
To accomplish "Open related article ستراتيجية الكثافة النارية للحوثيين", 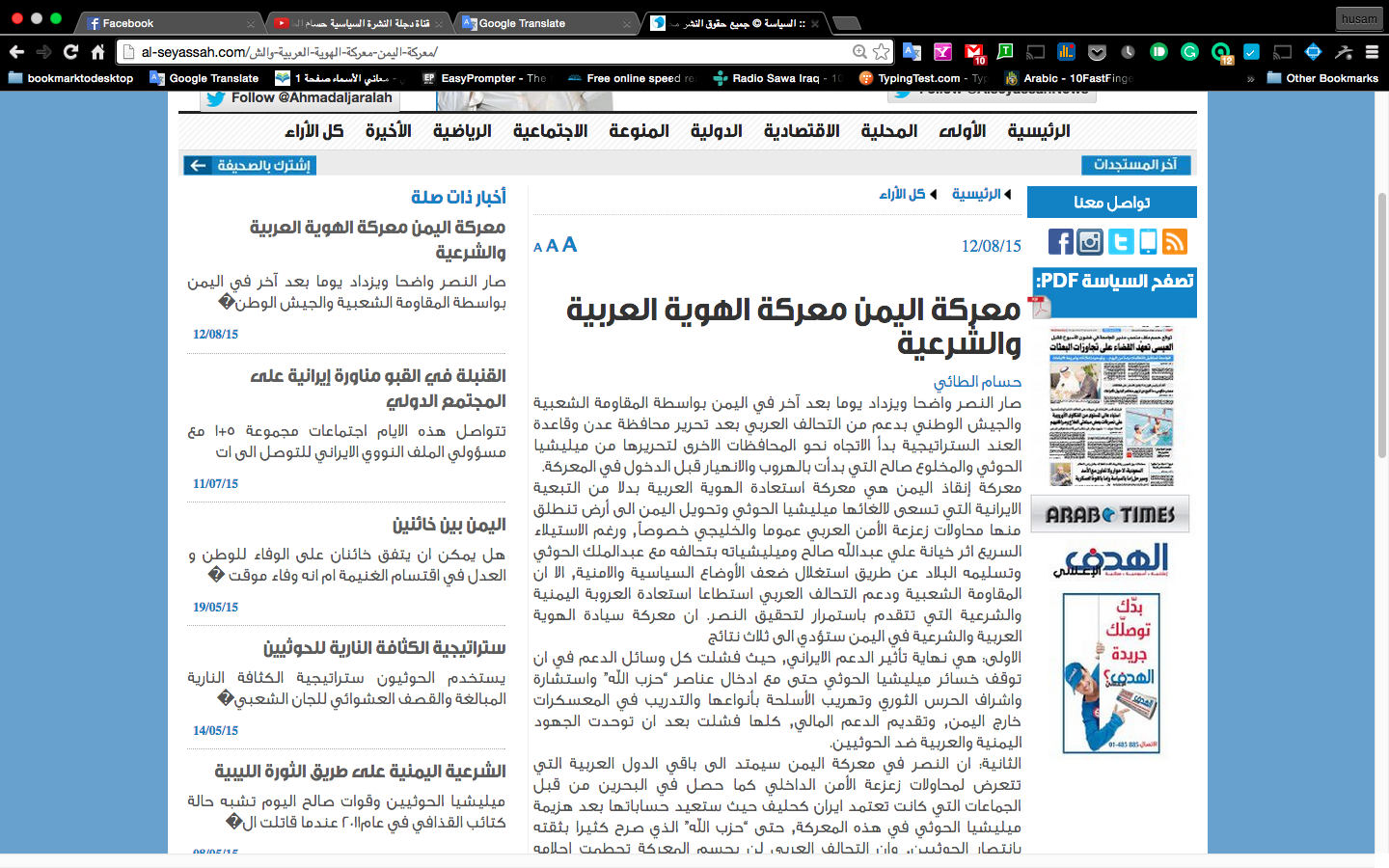I will pos(384,647).
